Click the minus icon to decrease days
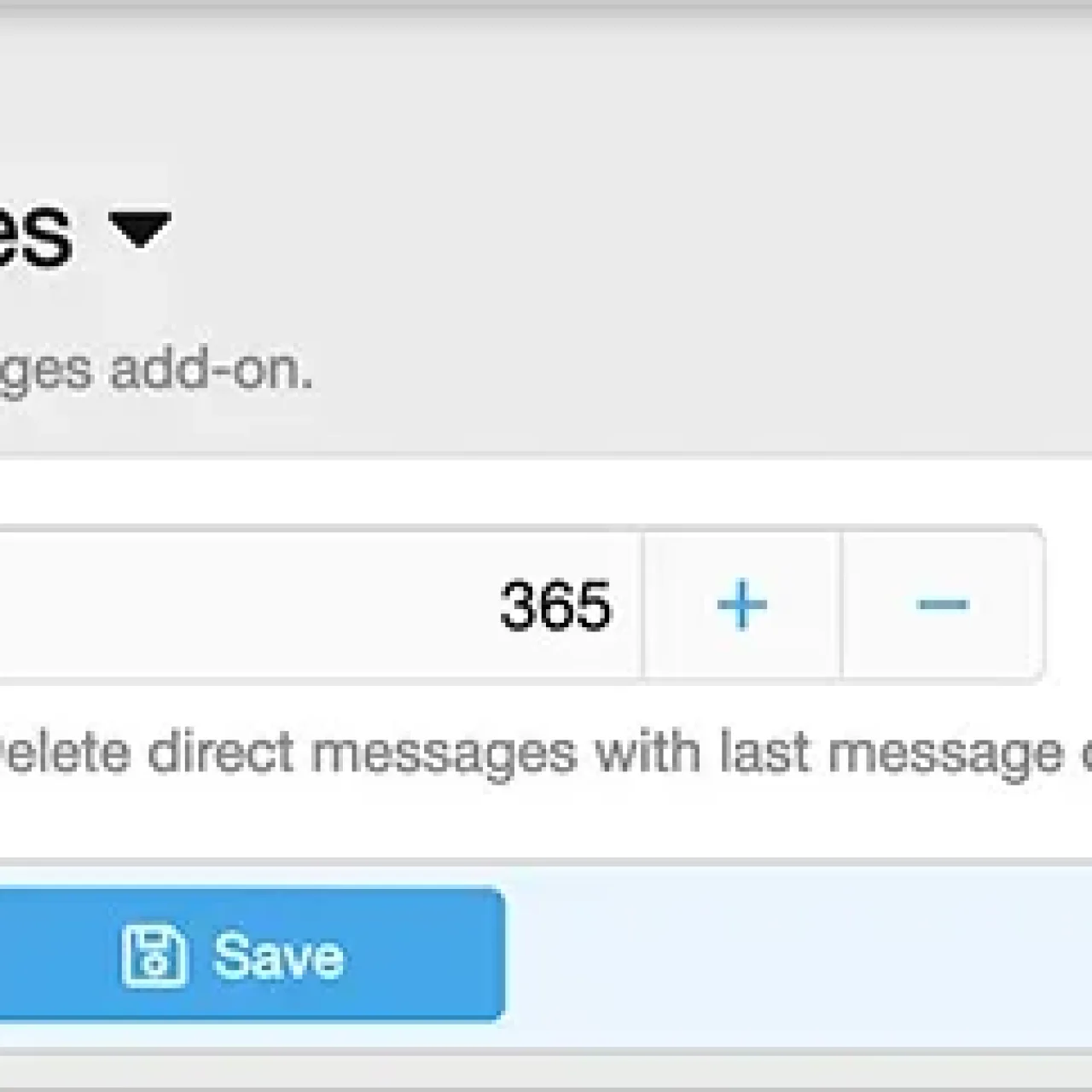The width and height of the screenshot is (1092, 1092). [x=943, y=605]
